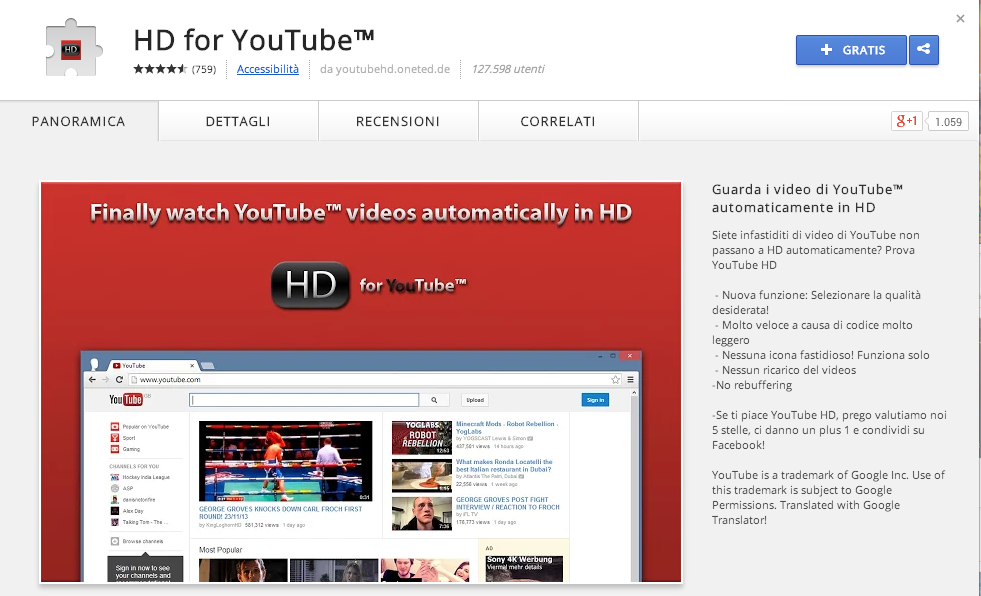This screenshot has width=981, height=596.
Task: Open the CORRELATI tab
Action: [x=558, y=121]
